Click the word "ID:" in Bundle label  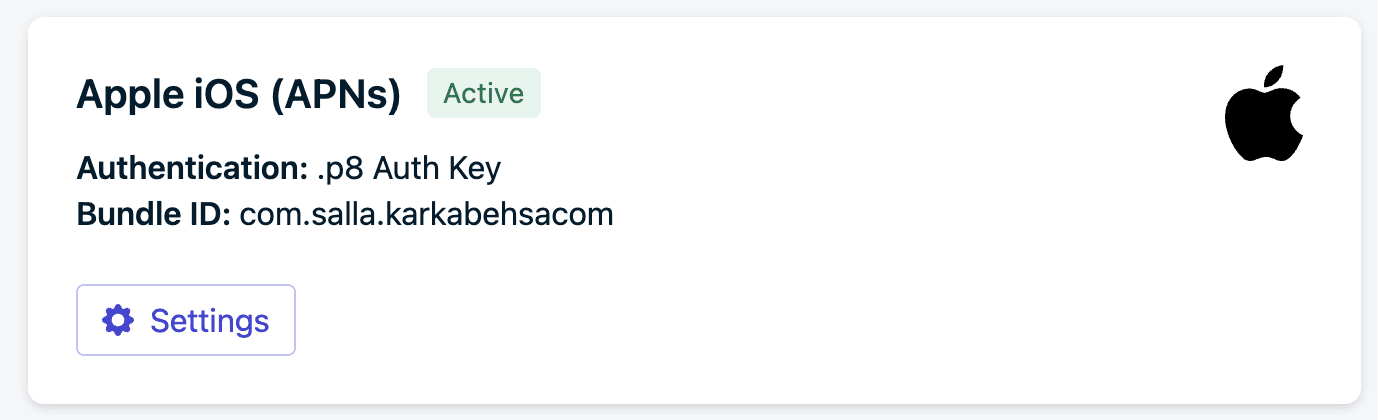209,215
